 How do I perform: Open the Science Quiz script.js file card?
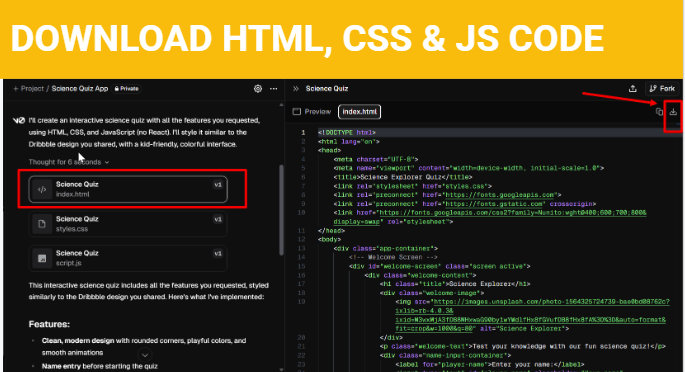point(128,258)
